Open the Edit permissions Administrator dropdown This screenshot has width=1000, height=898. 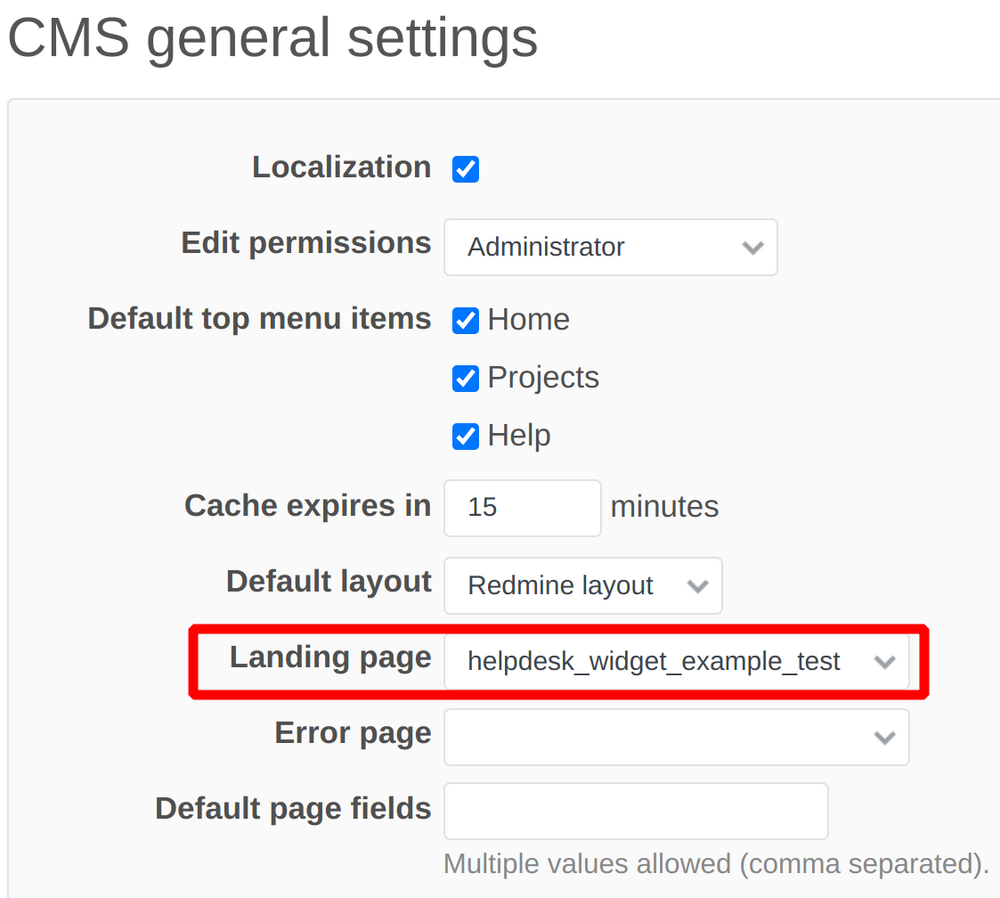point(610,247)
